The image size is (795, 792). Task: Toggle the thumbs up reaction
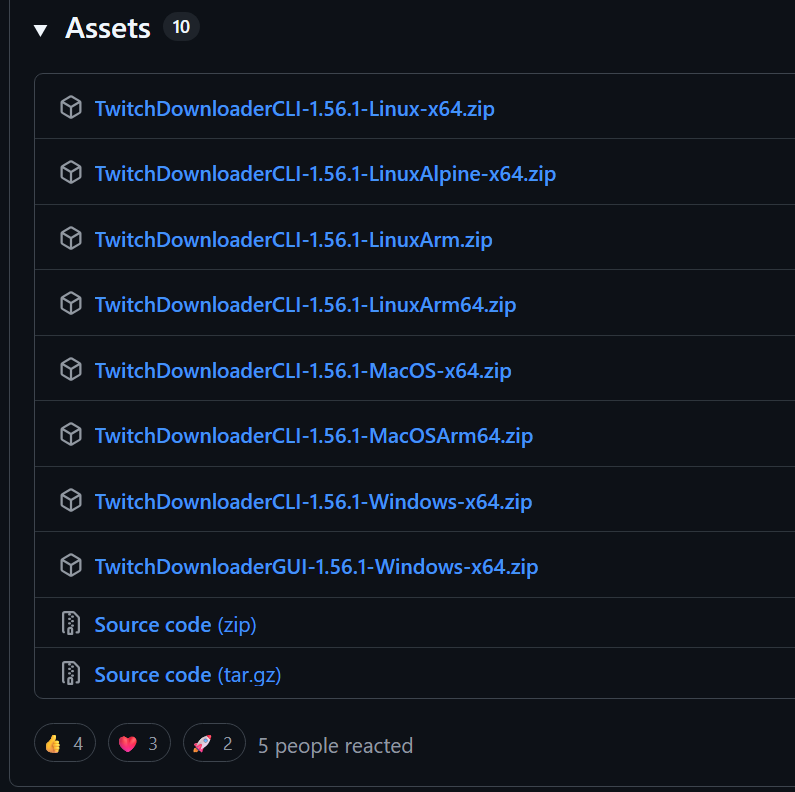(x=65, y=744)
